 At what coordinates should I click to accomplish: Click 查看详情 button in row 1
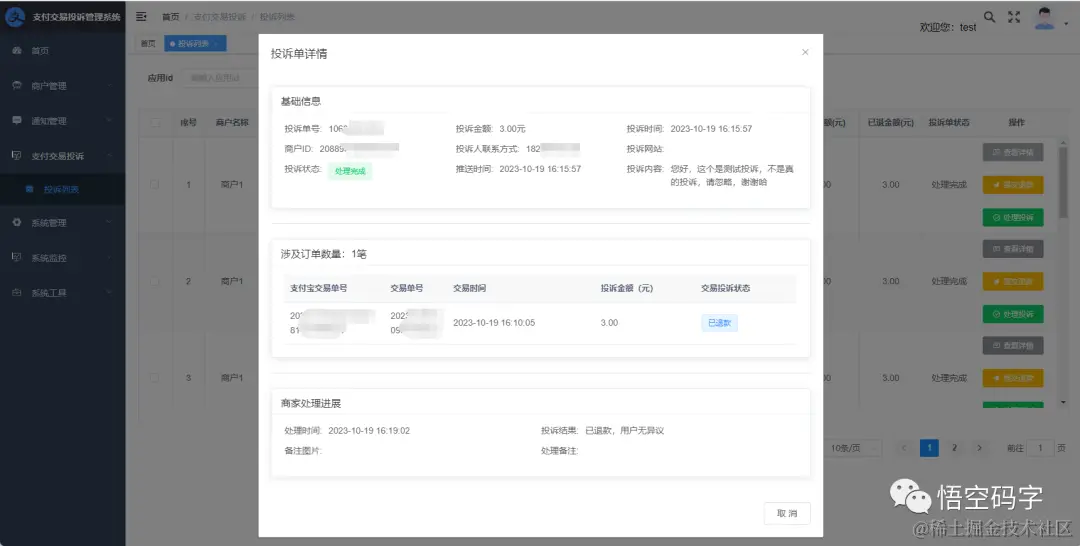pyautogui.click(x=1012, y=152)
